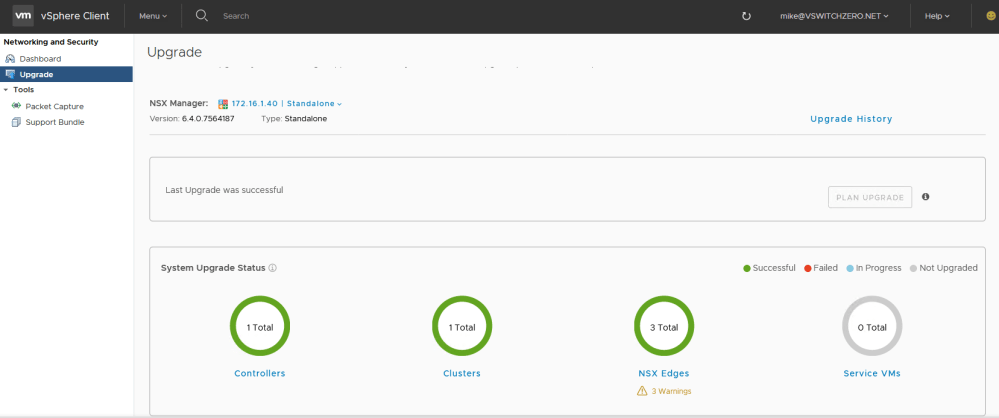Go to Dashboard in sidebar
The height and width of the screenshot is (418, 999).
pos(40,59)
